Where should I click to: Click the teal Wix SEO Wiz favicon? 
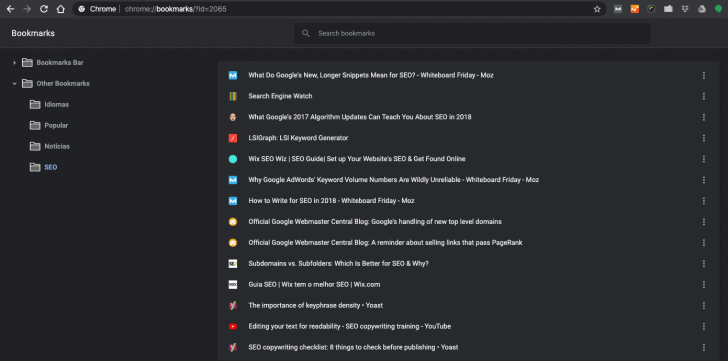click(x=233, y=159)
